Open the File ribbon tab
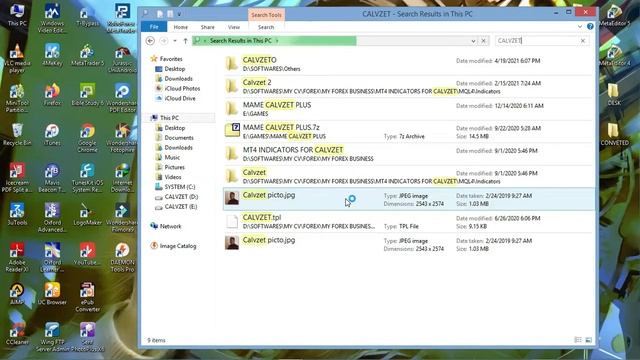 154,27
